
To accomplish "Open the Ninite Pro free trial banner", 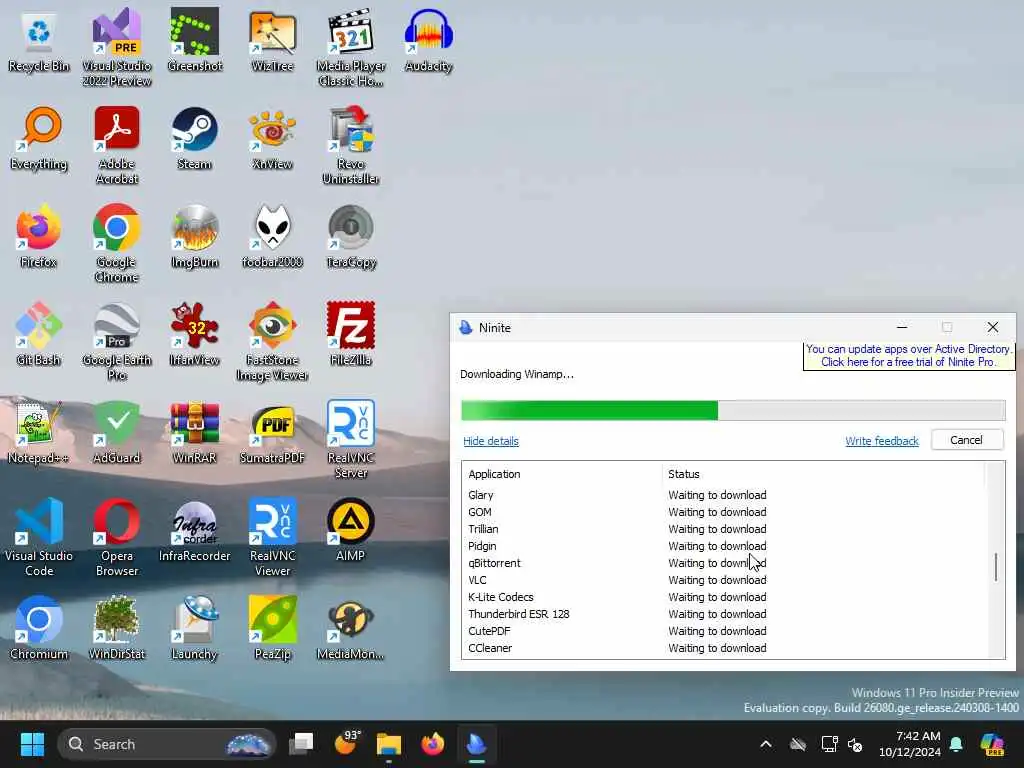I will [908, 356].
